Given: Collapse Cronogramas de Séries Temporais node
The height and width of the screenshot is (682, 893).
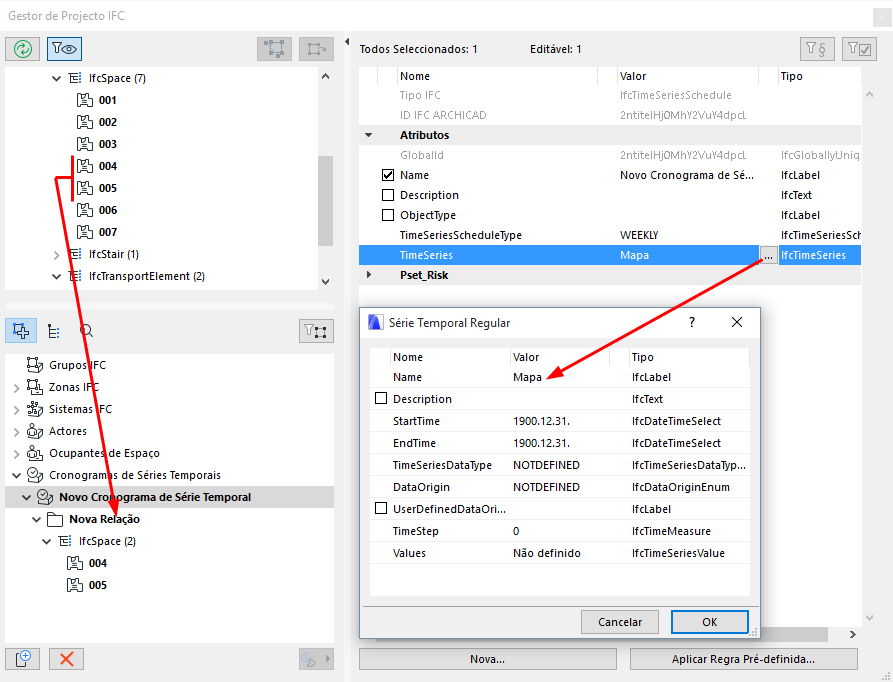Looking at the screenshot, I should tap(17, 475).
